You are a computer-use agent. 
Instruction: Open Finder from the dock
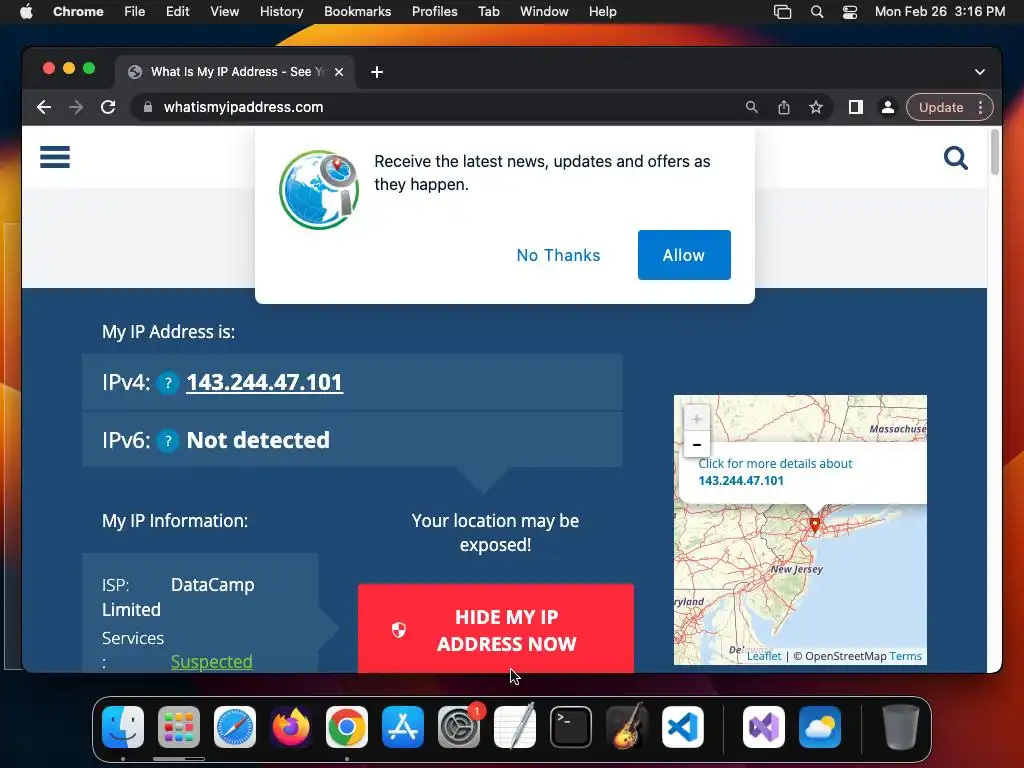pos(123,727)
